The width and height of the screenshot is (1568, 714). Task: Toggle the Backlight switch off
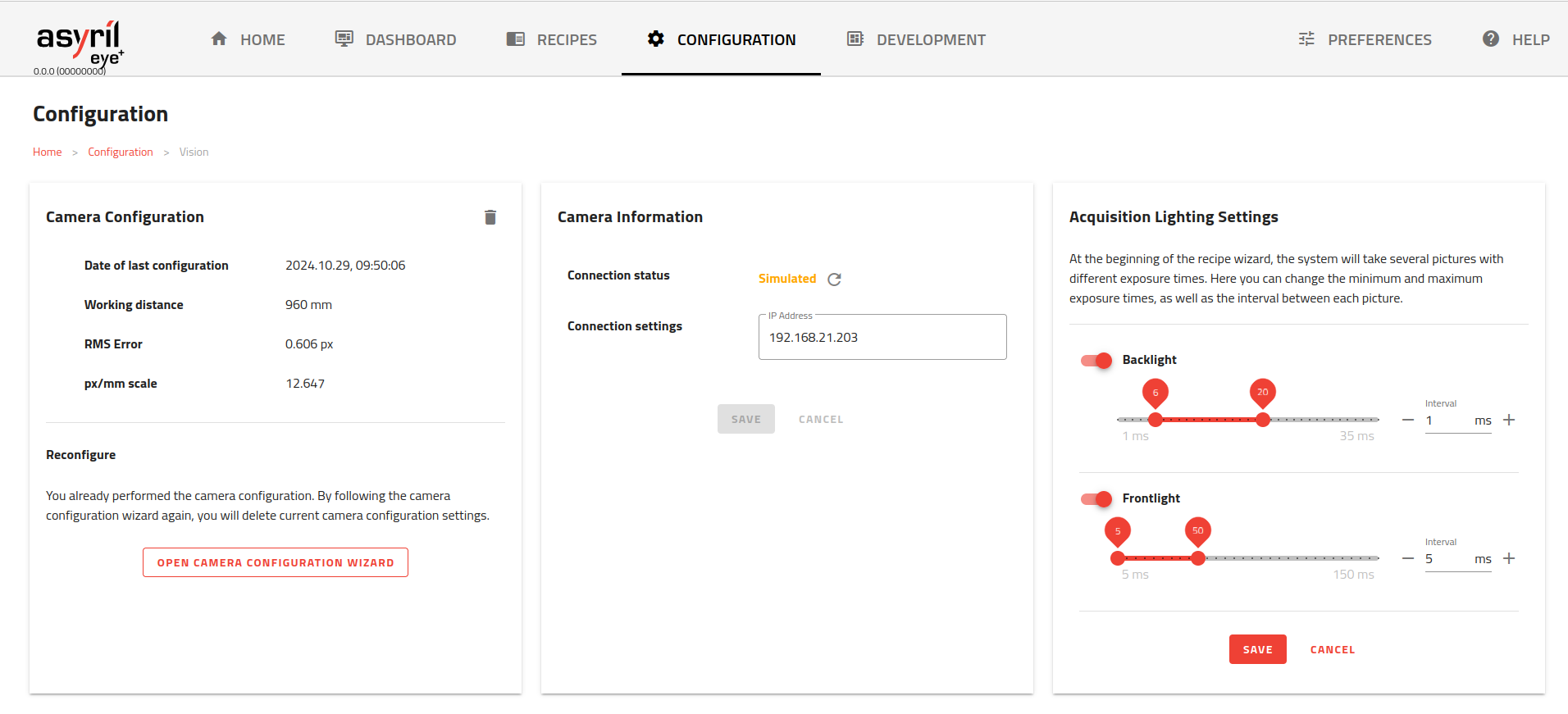point(1096,361)
